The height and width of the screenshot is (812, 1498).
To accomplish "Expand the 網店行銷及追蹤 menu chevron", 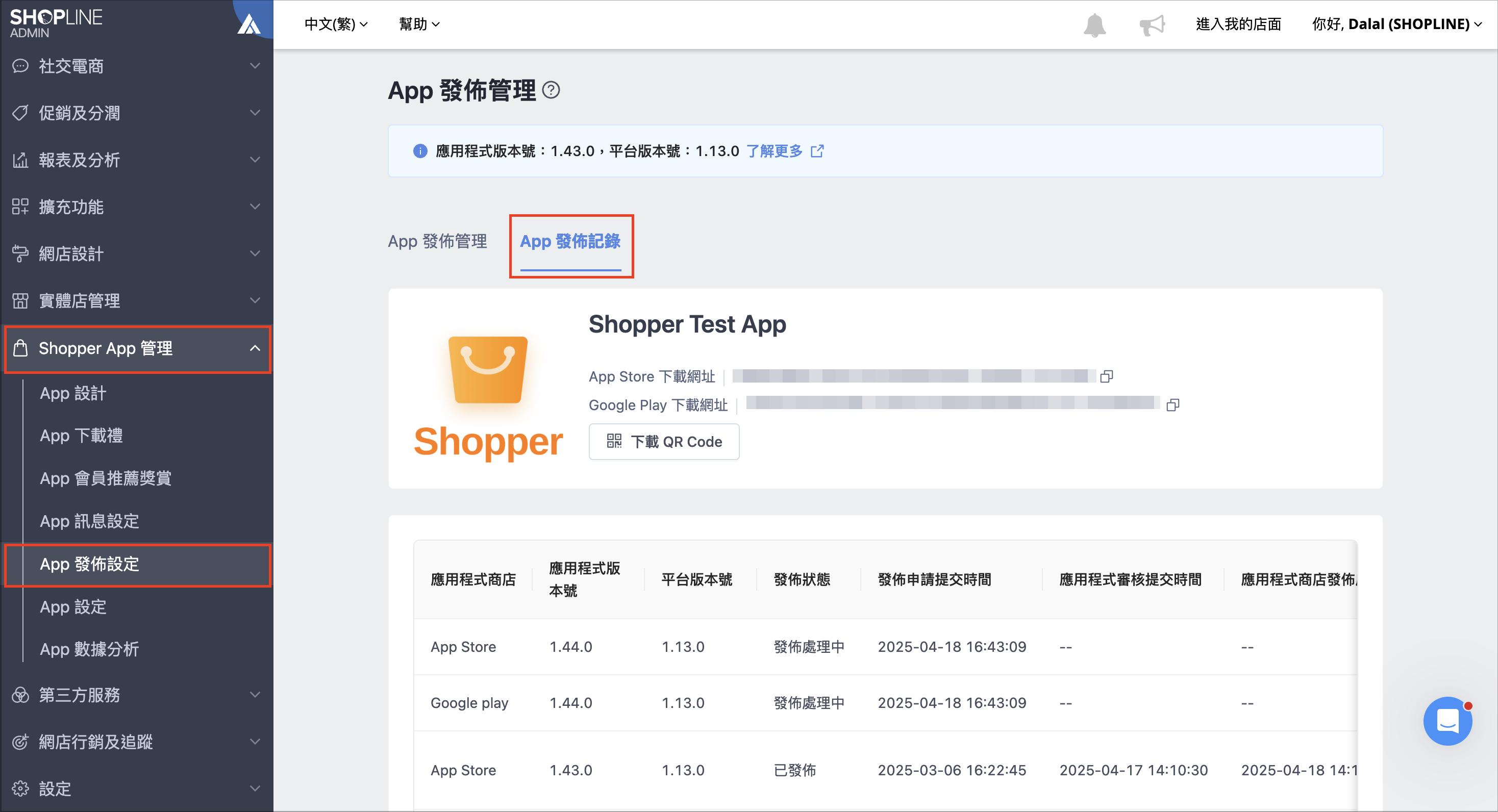I will coord(255,742).
